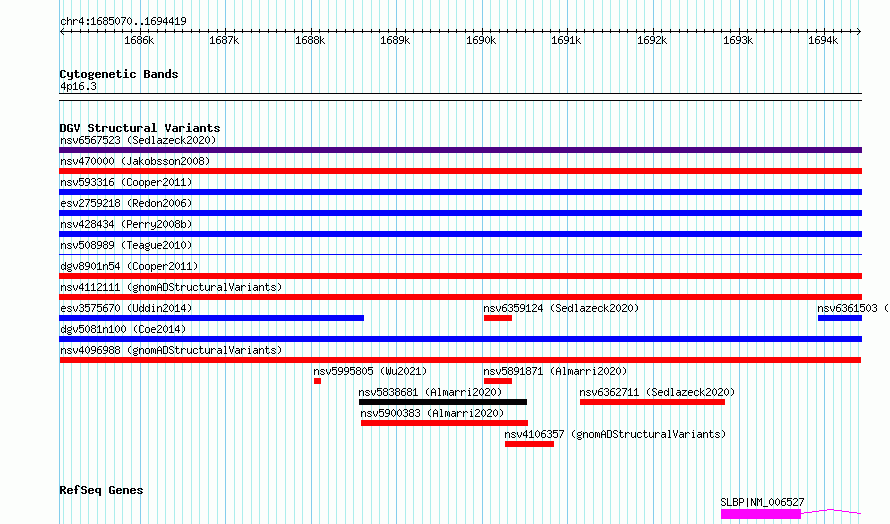Click nsv5891871 (Almarri2020) label
The width and height of the screenshot is (890, 524).
coord(555,371)
